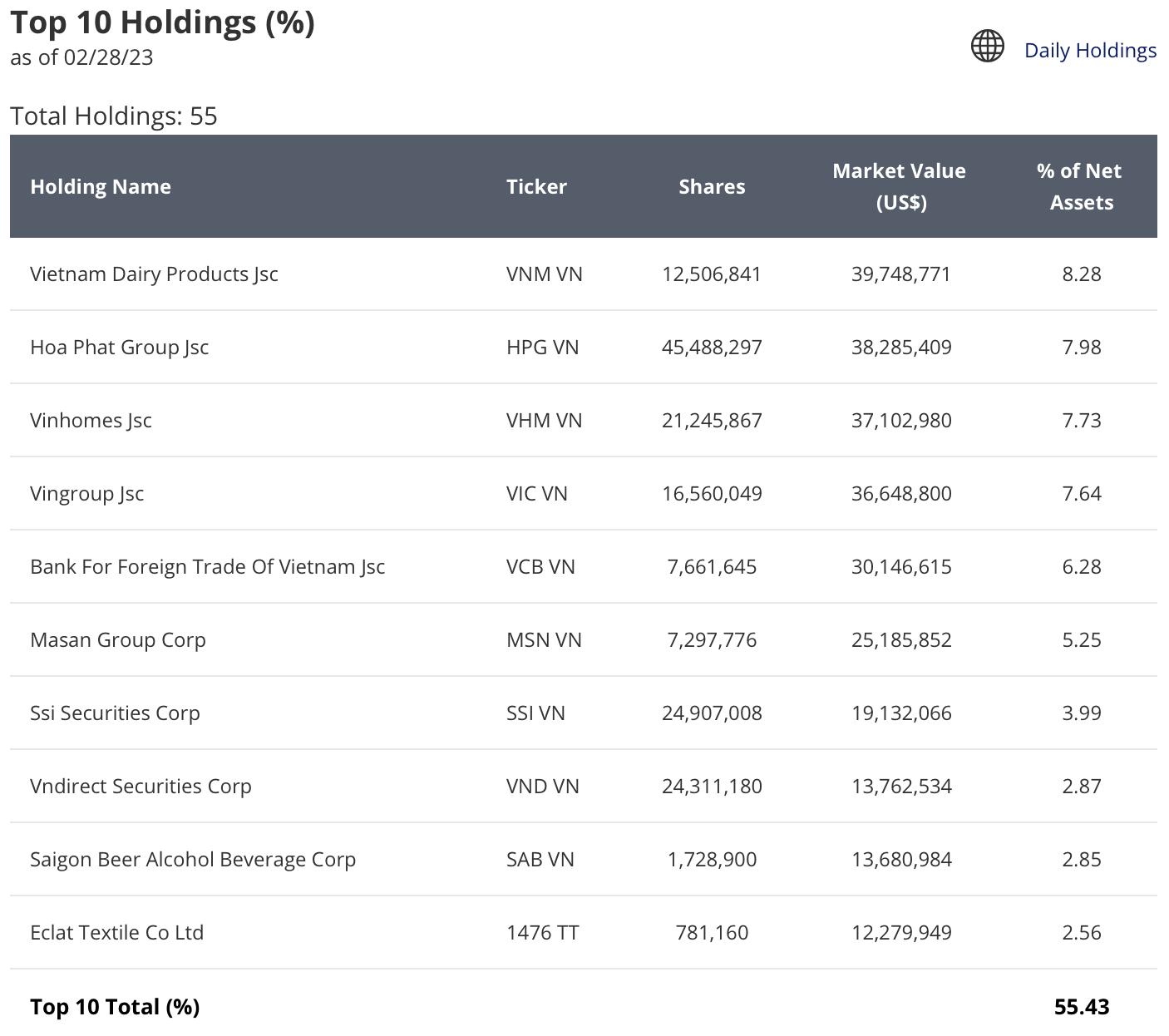Image resolution: width=1169 pixels, height=1036 pixels.
Task: Click market value 39,748,771
Action: tap(901, 274)
